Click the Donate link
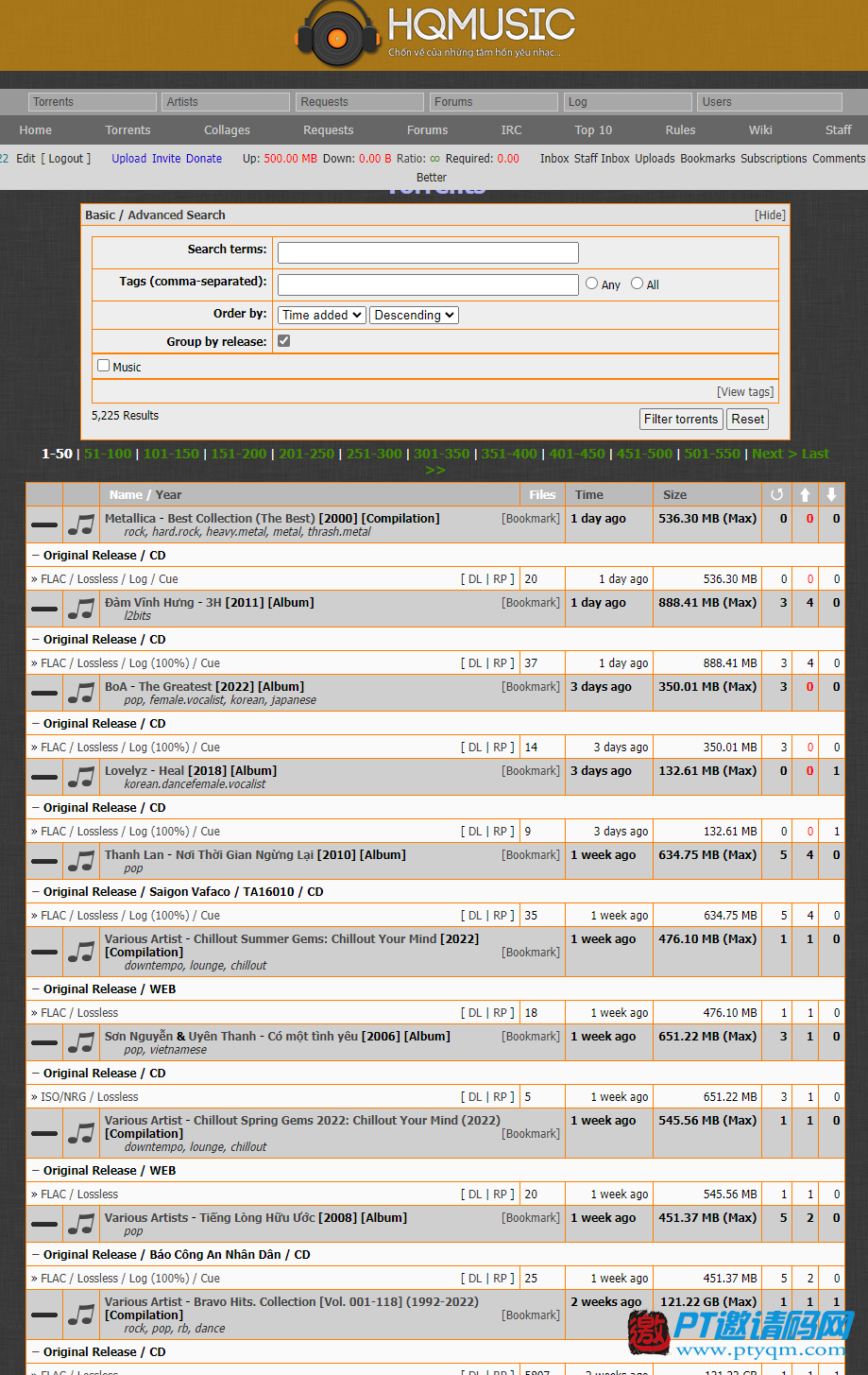 tap(204, 158)
